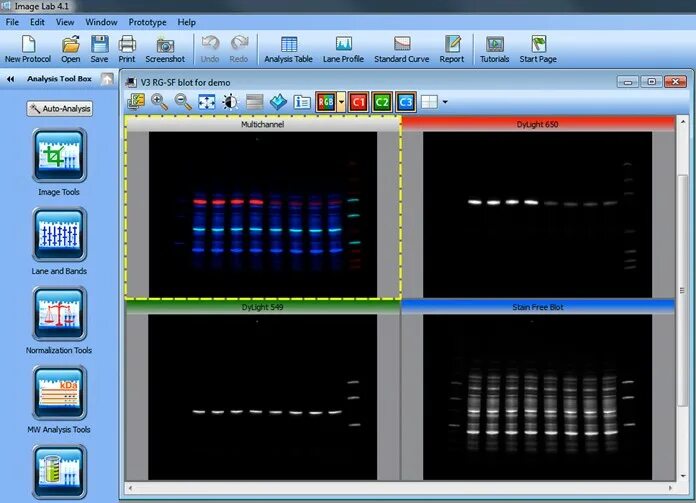
Task: Click the Stain Free Blot image
Action: 538,397
